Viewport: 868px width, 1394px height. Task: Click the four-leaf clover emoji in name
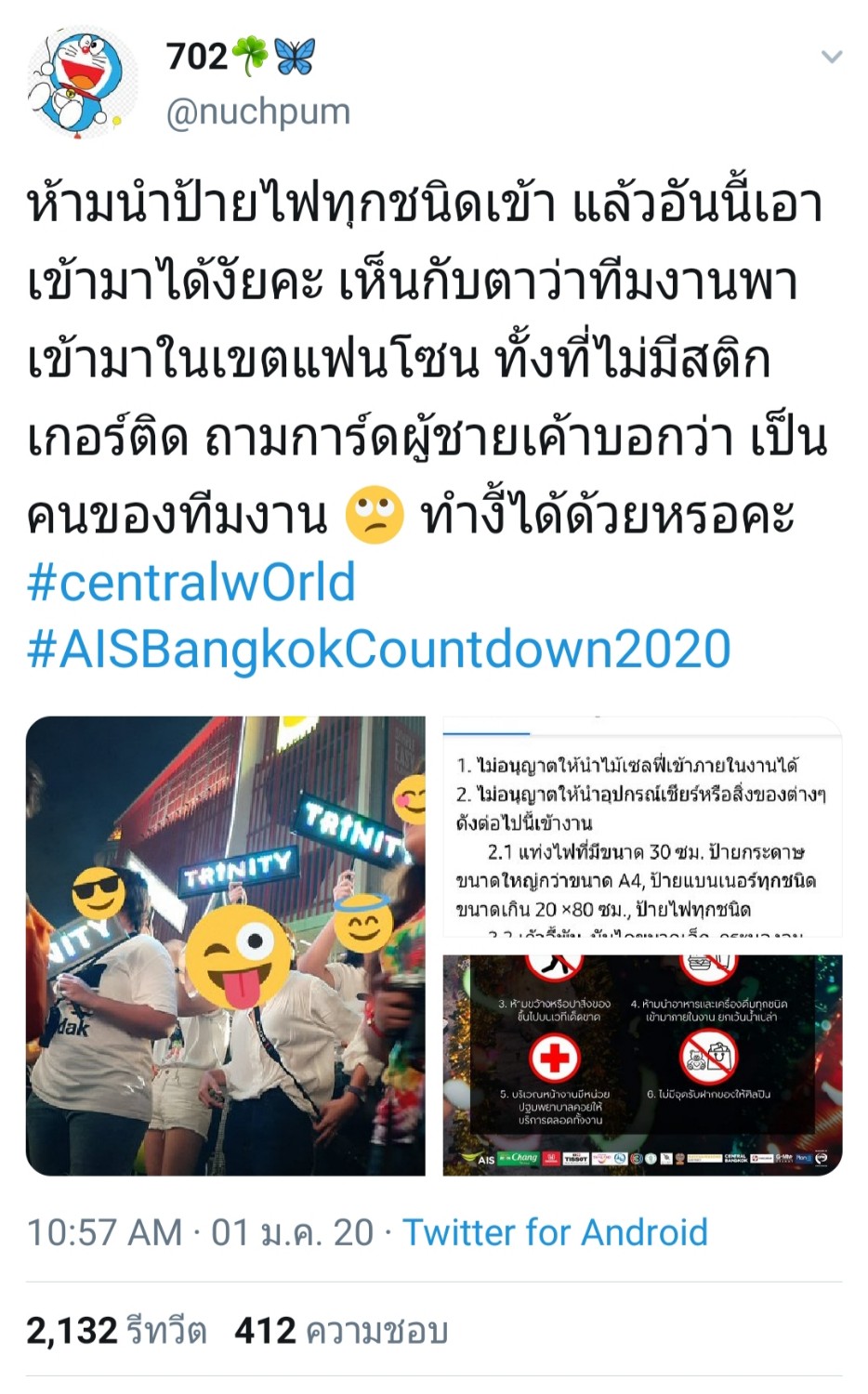pos(249,56)
